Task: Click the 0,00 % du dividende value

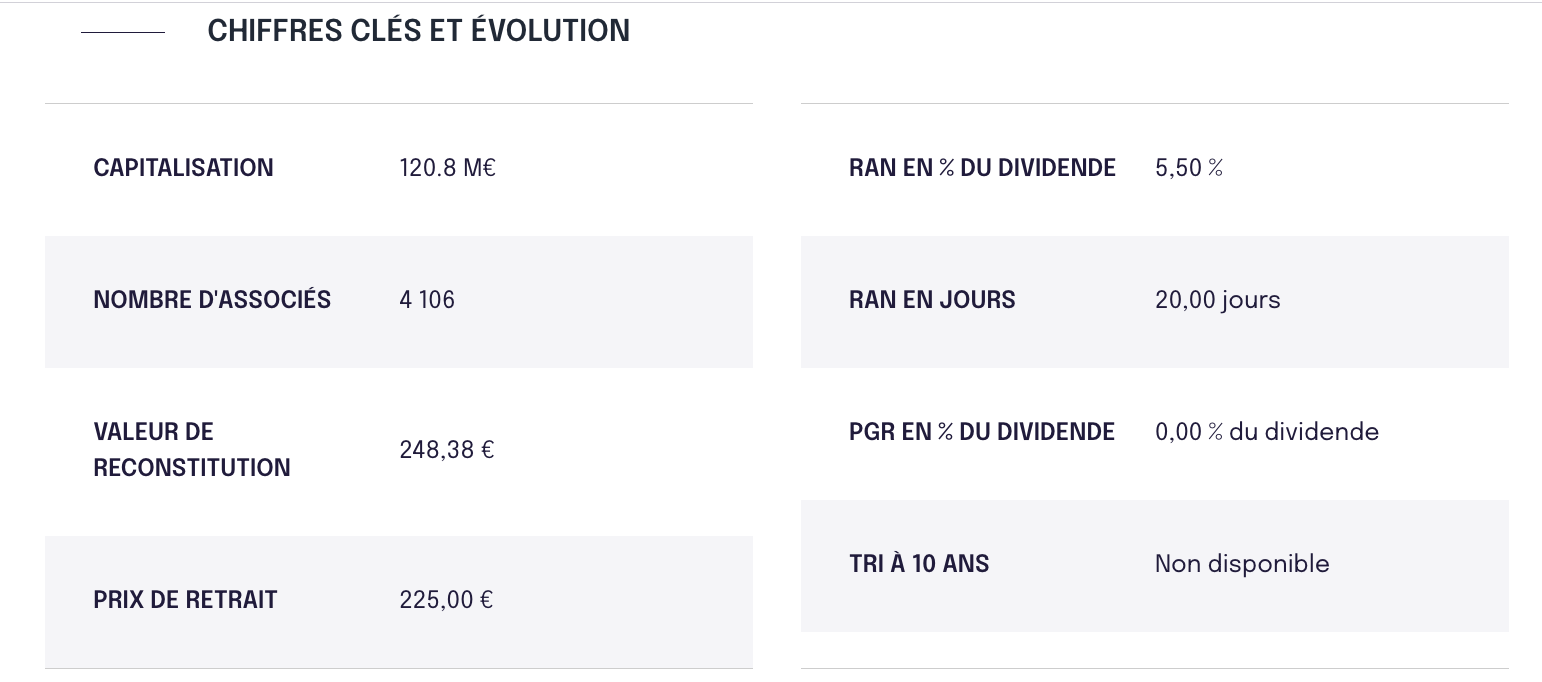Action: (x=1266, y=432)
